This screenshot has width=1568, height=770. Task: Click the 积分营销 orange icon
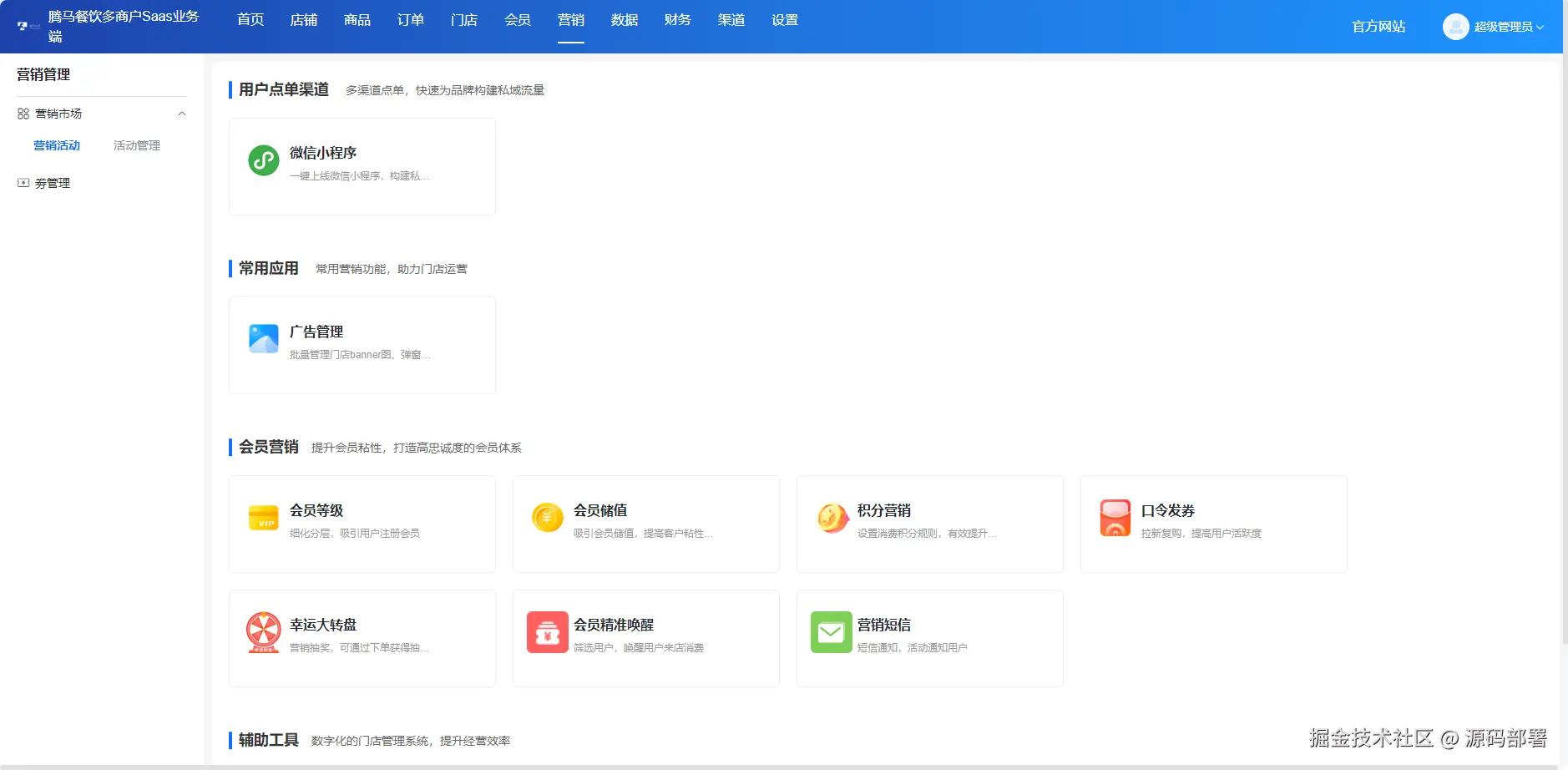click(x=832, y=518)
